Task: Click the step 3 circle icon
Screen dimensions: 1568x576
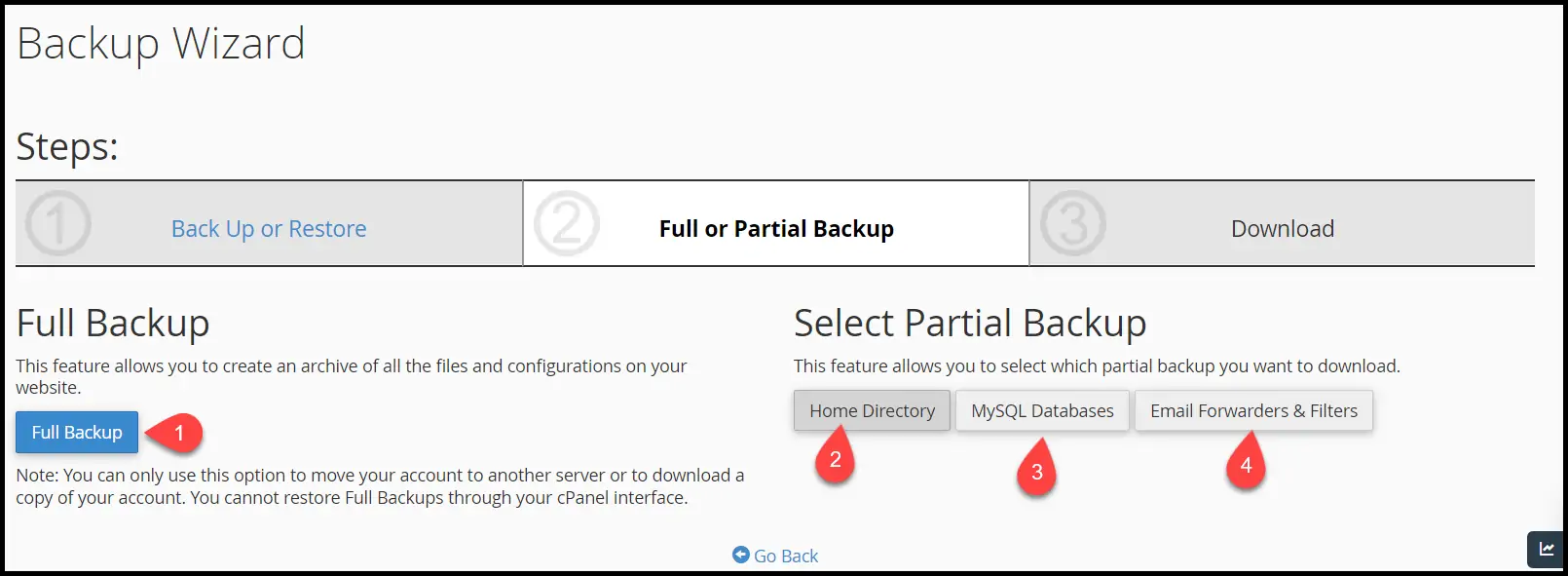Action: point(1073,223)
